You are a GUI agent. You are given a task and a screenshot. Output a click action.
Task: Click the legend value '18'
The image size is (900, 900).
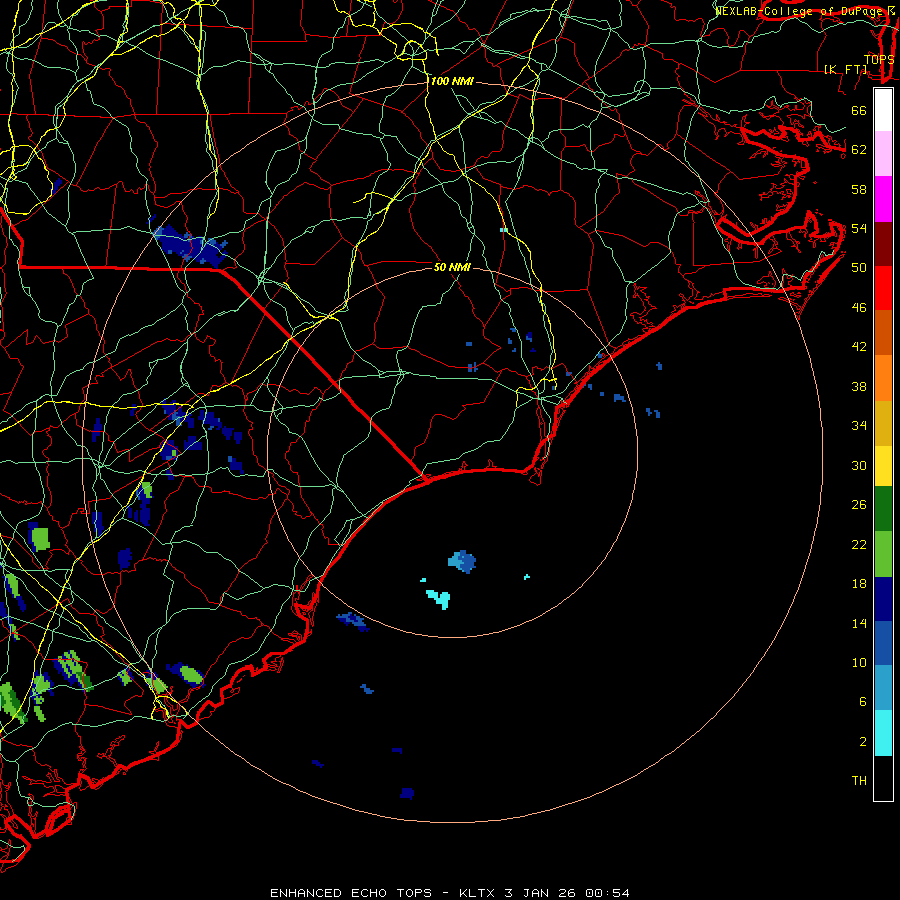859,584
